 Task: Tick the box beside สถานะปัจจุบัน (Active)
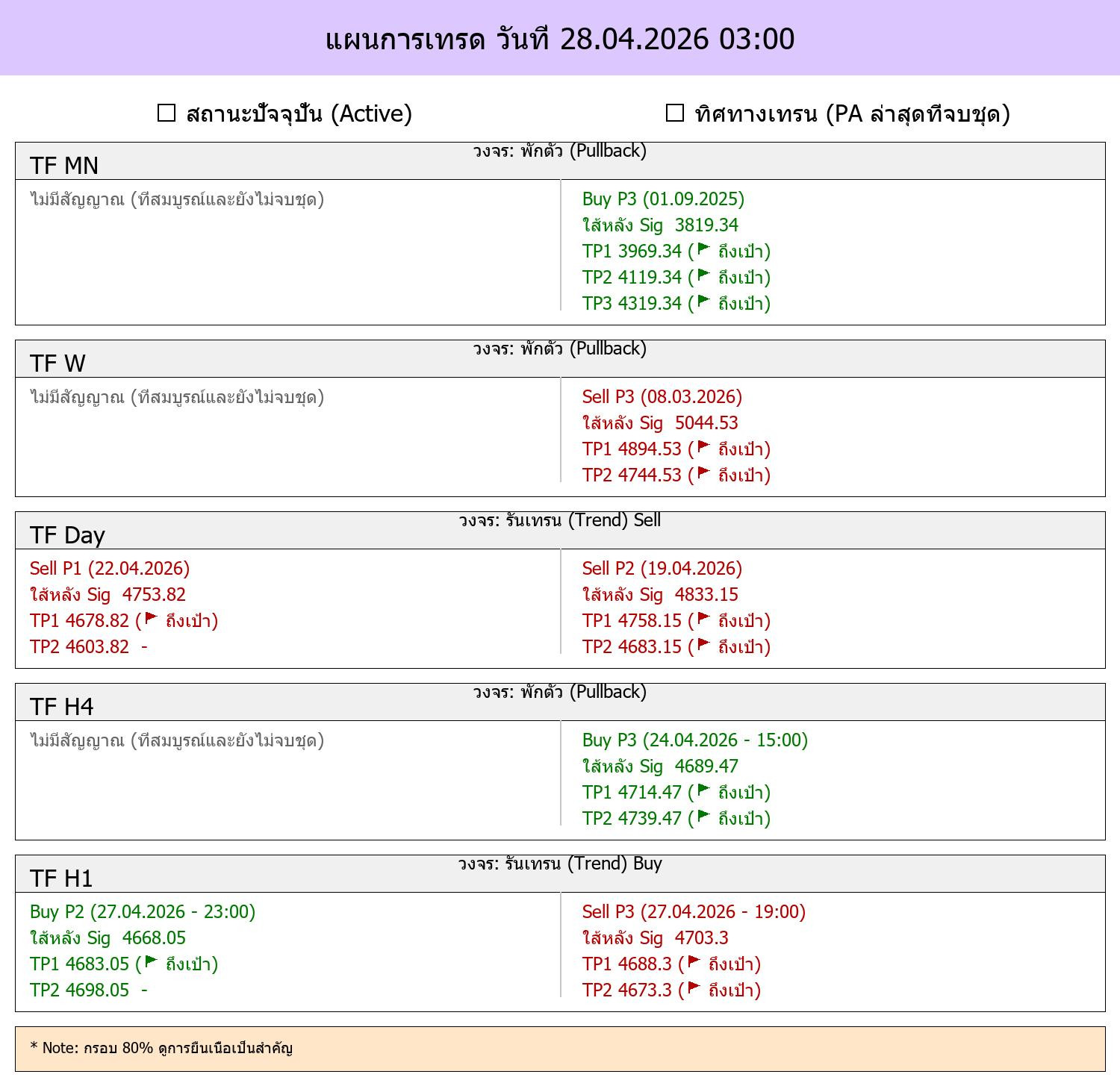pyautogui.click(x=167, y=113)
